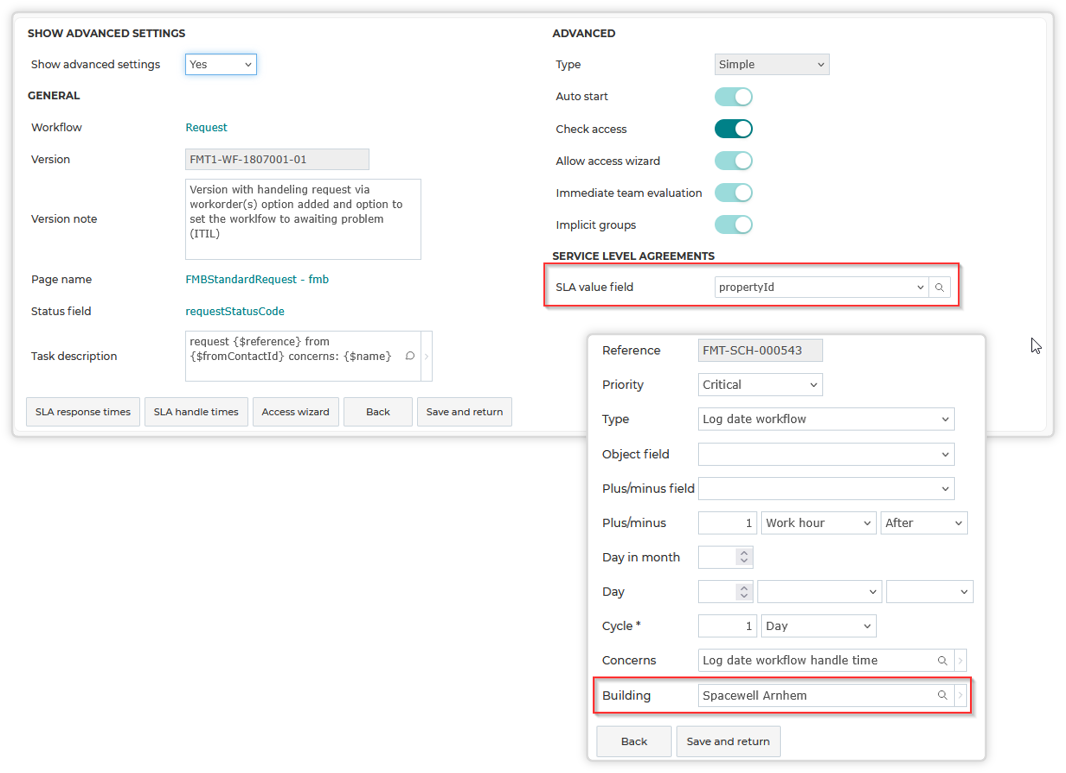Toggle the Auto start switch
1066x773 pixels.
point(734,97)
